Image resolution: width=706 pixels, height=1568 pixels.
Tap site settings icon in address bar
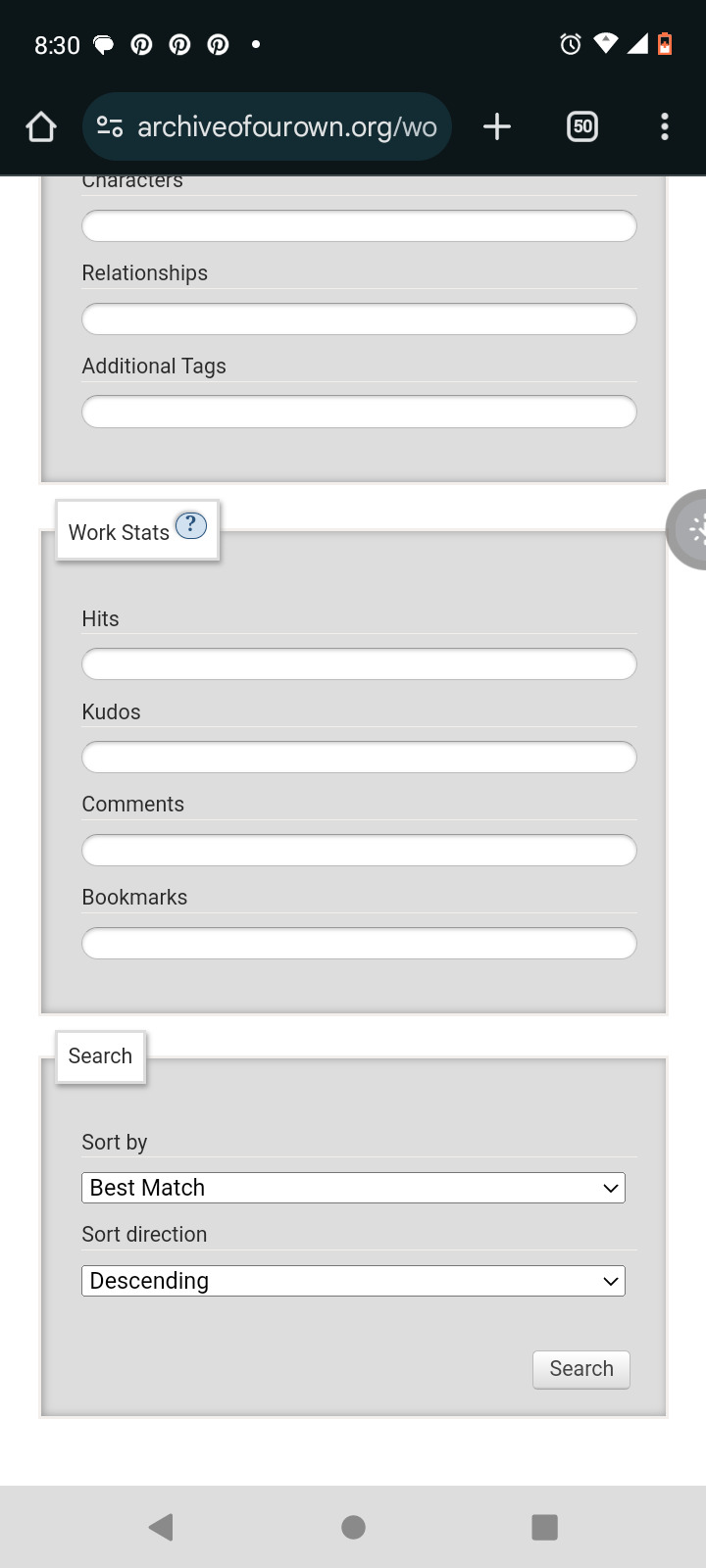pos(110,126)
